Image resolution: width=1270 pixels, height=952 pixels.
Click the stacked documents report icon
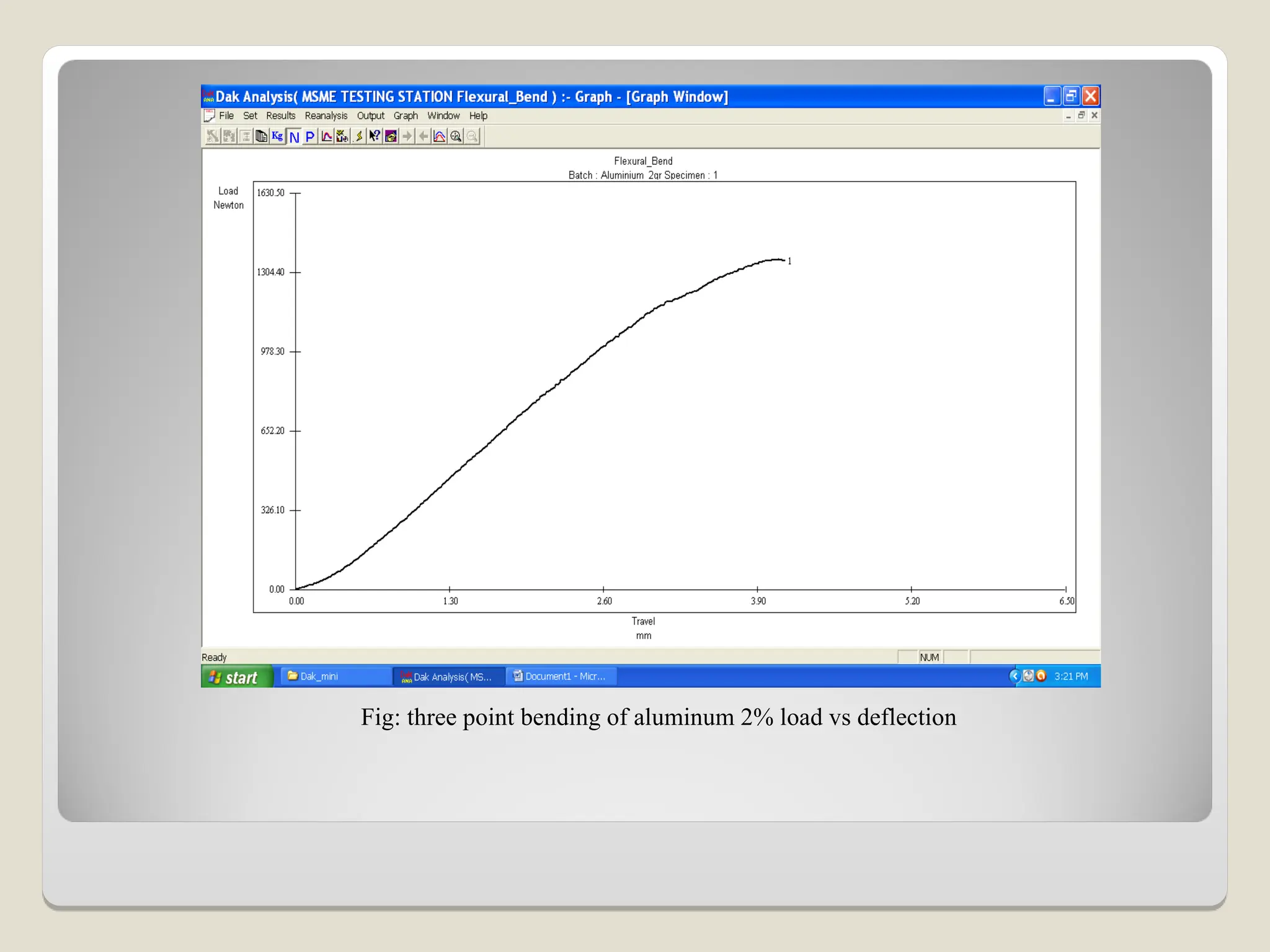pyautogui.click(x=261, y=136)
